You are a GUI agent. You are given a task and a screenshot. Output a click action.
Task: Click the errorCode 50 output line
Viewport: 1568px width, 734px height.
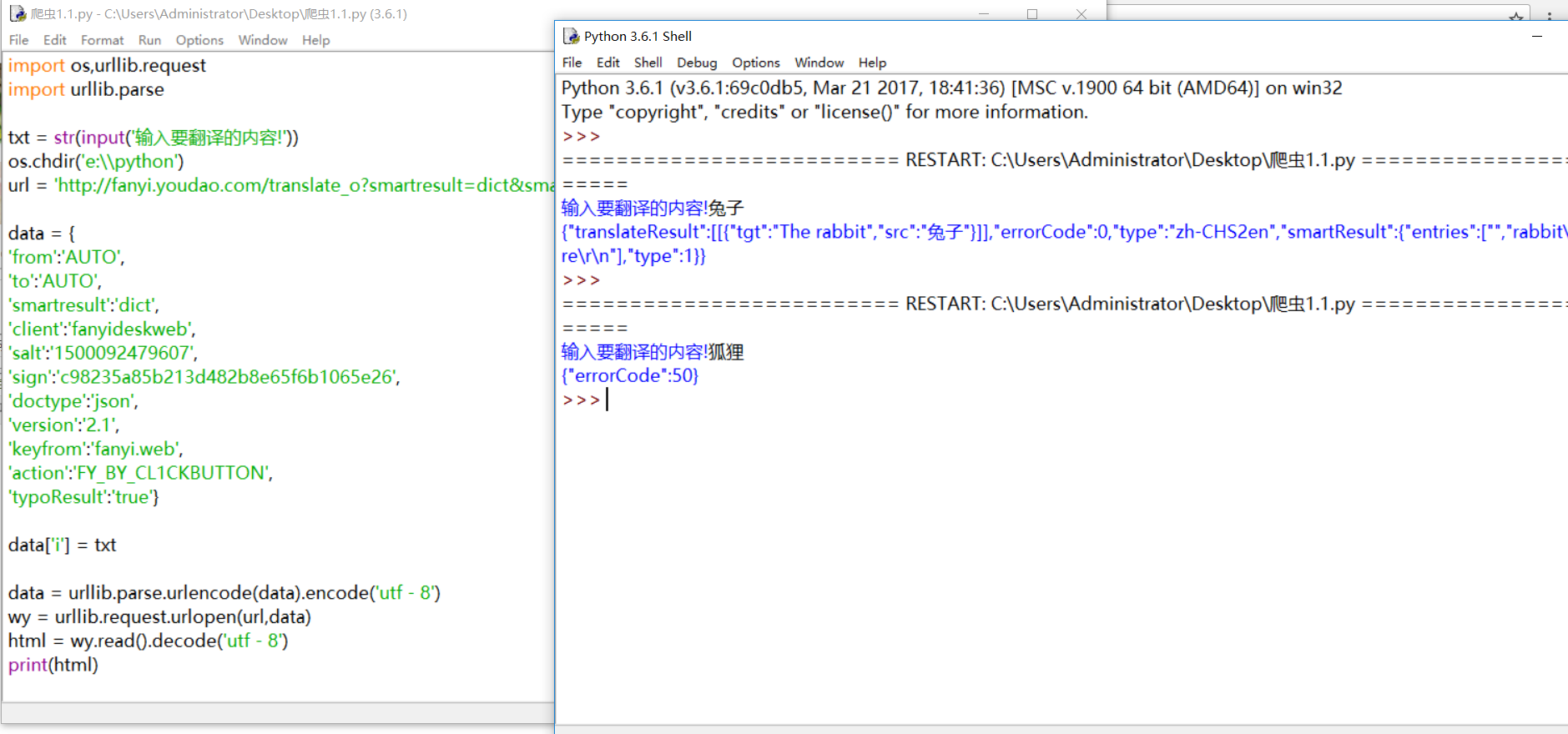click(x=630, y=376)
